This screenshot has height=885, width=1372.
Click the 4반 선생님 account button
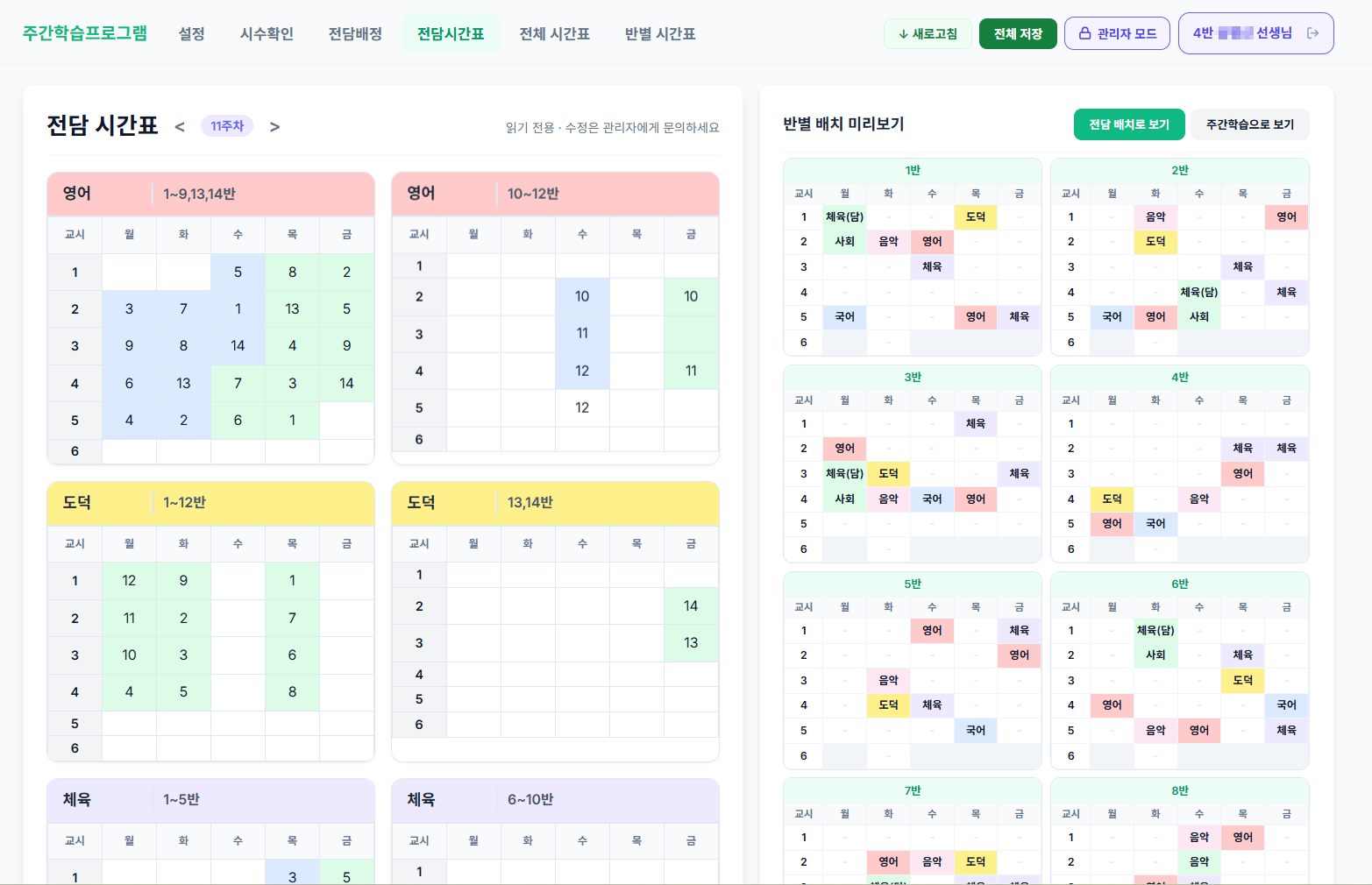(1255, 33)
